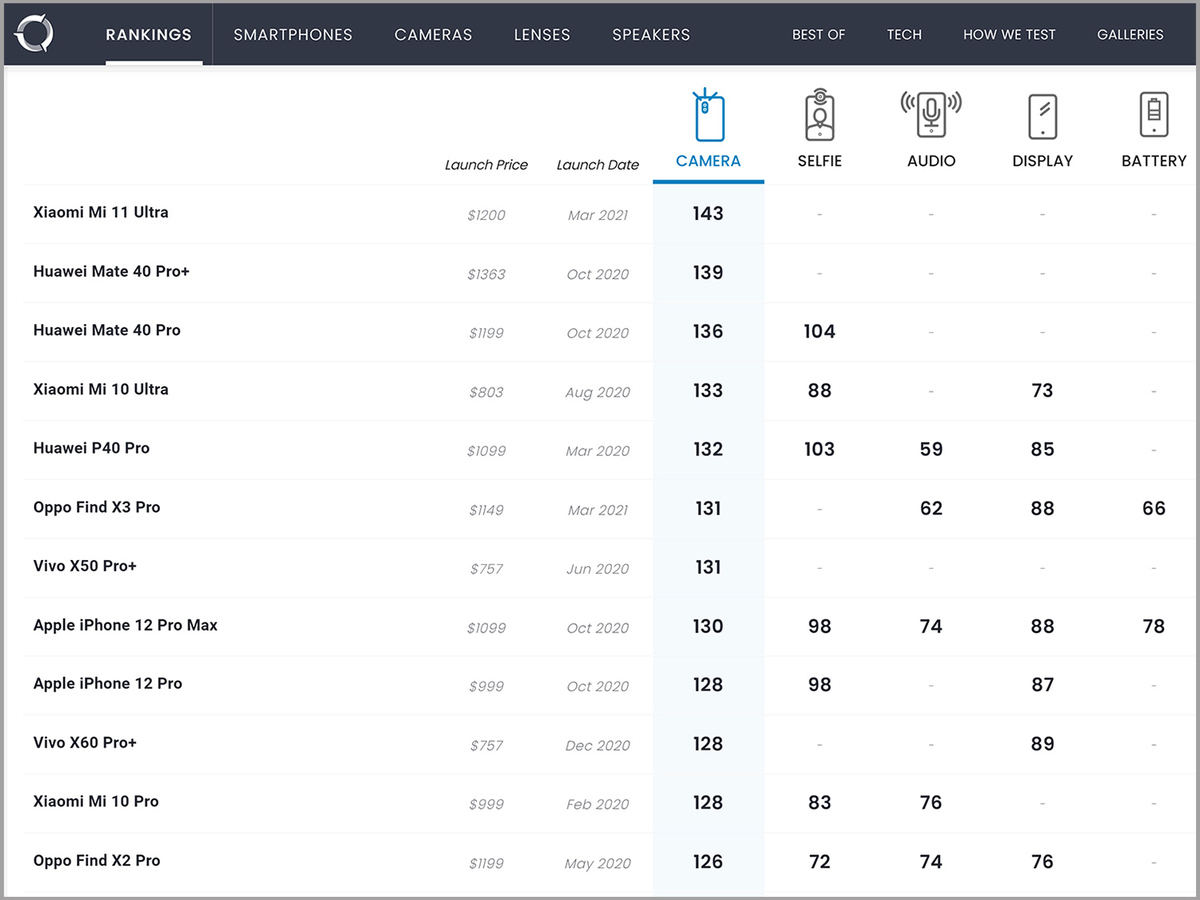Click the $1200 launch price
Image resolution: width=1200 pixels, height=900 pixels.
[486, 215]
